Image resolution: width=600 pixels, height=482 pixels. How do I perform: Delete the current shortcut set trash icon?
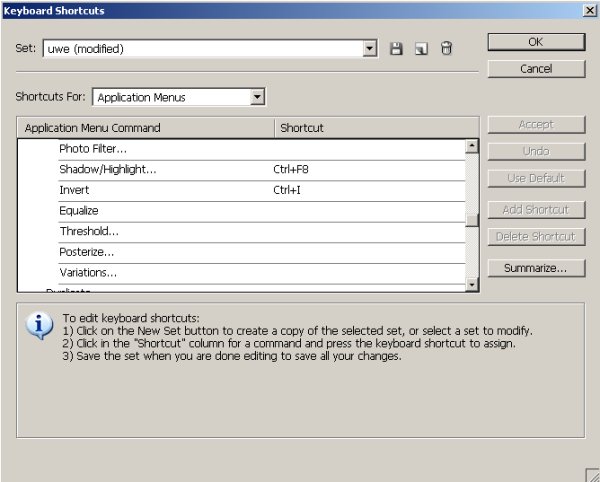[446, 49]
